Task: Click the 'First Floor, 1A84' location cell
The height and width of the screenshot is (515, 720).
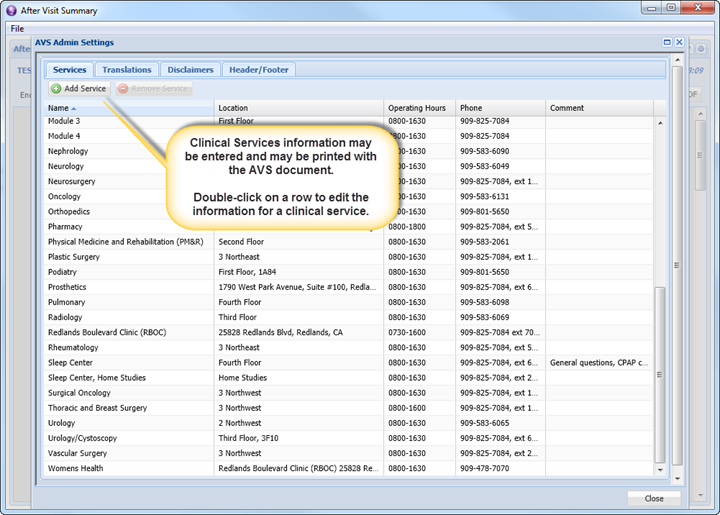Action: click(x=299, y=272)
